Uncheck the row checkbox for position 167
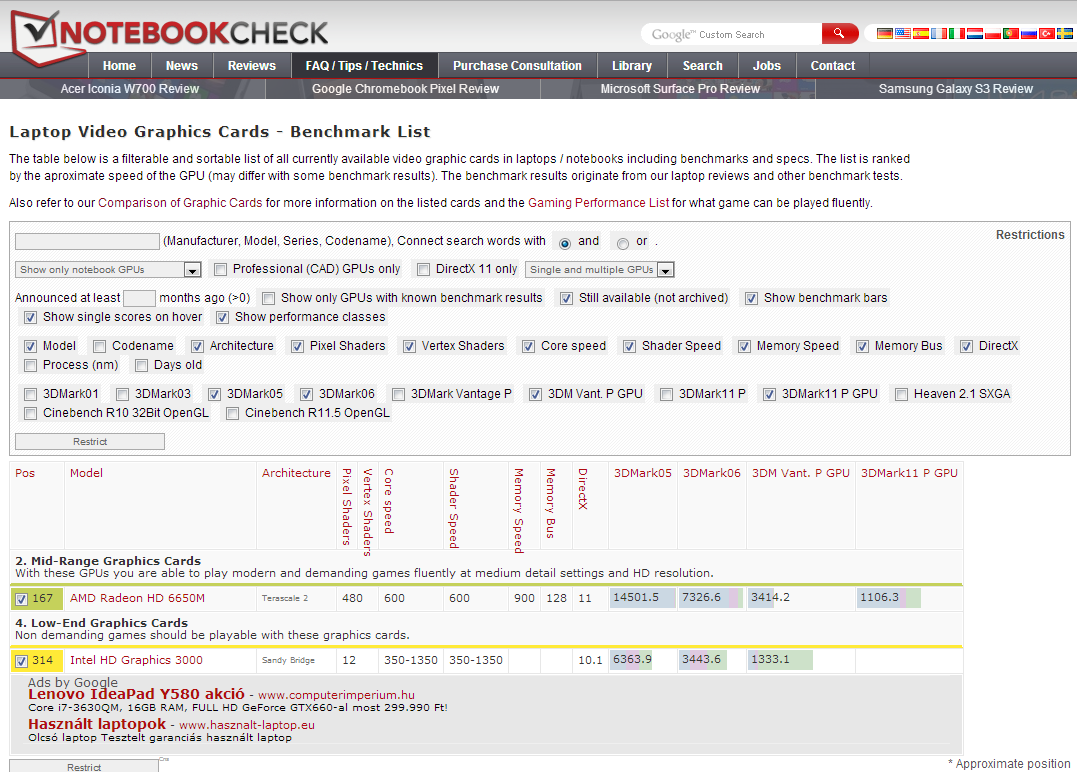The height and width of the screenshot is (772, 1077). (x=21, y=599)
